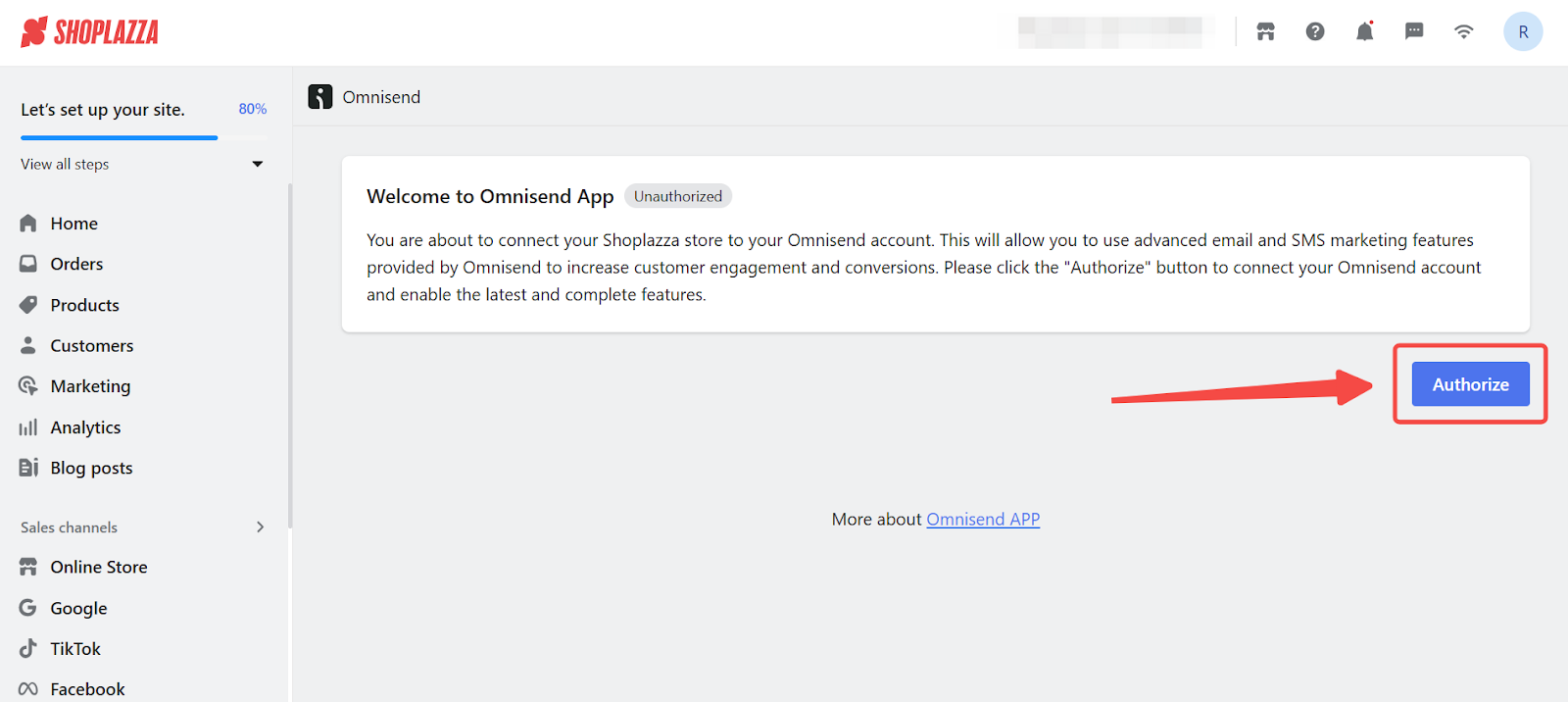
Task: Click the Omnisend page title
Action: [381, 97]
